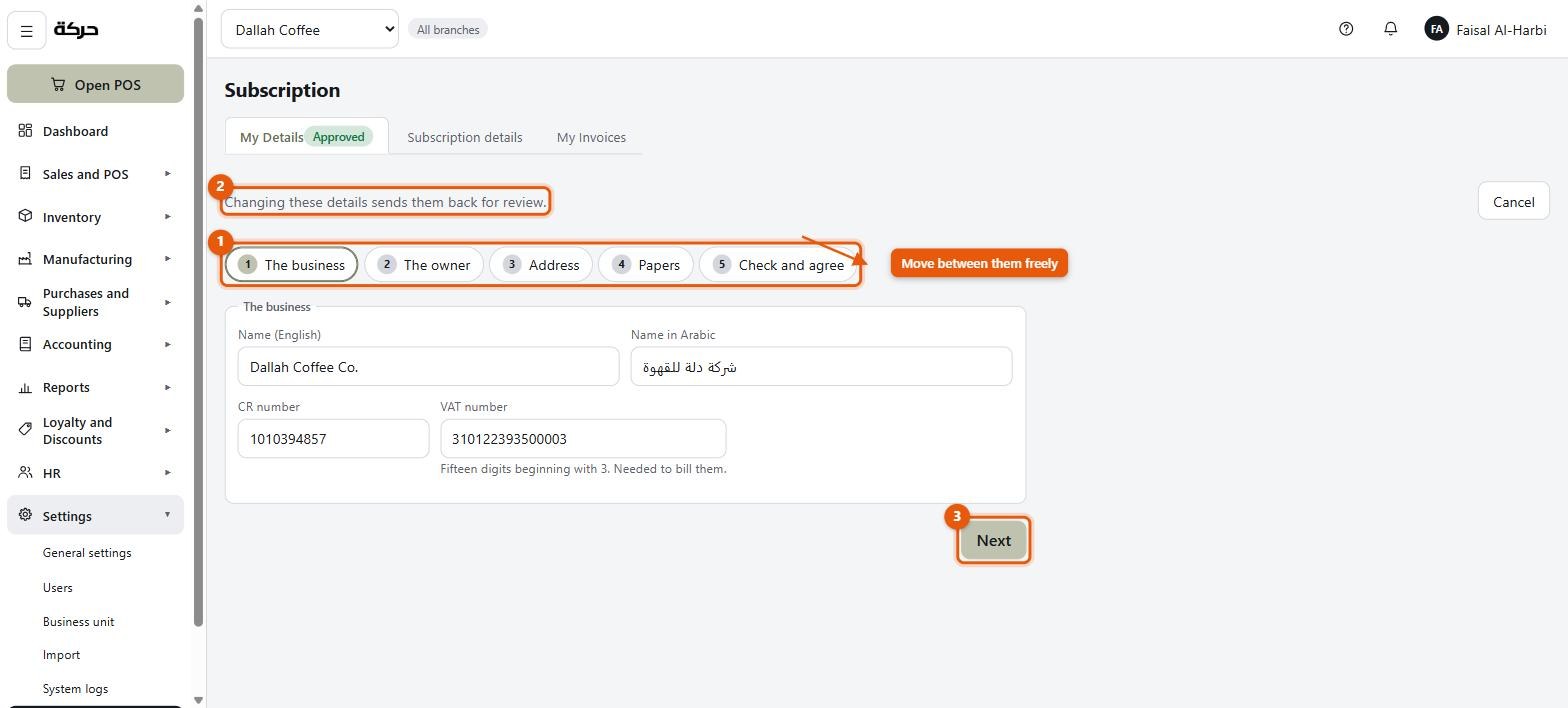Click the Manufacturing factory icon
Screen dimensions: 1568x708
[x=25, y=259]
